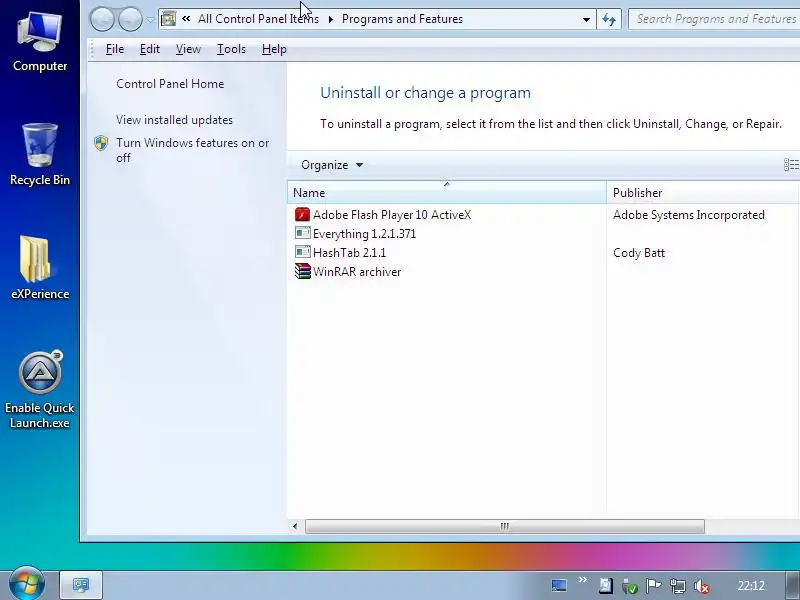The width and height of the screenshot is (800, 600).
Task: Click the Everything 1.2.1.371 program icon
Action: coord(303,234)
